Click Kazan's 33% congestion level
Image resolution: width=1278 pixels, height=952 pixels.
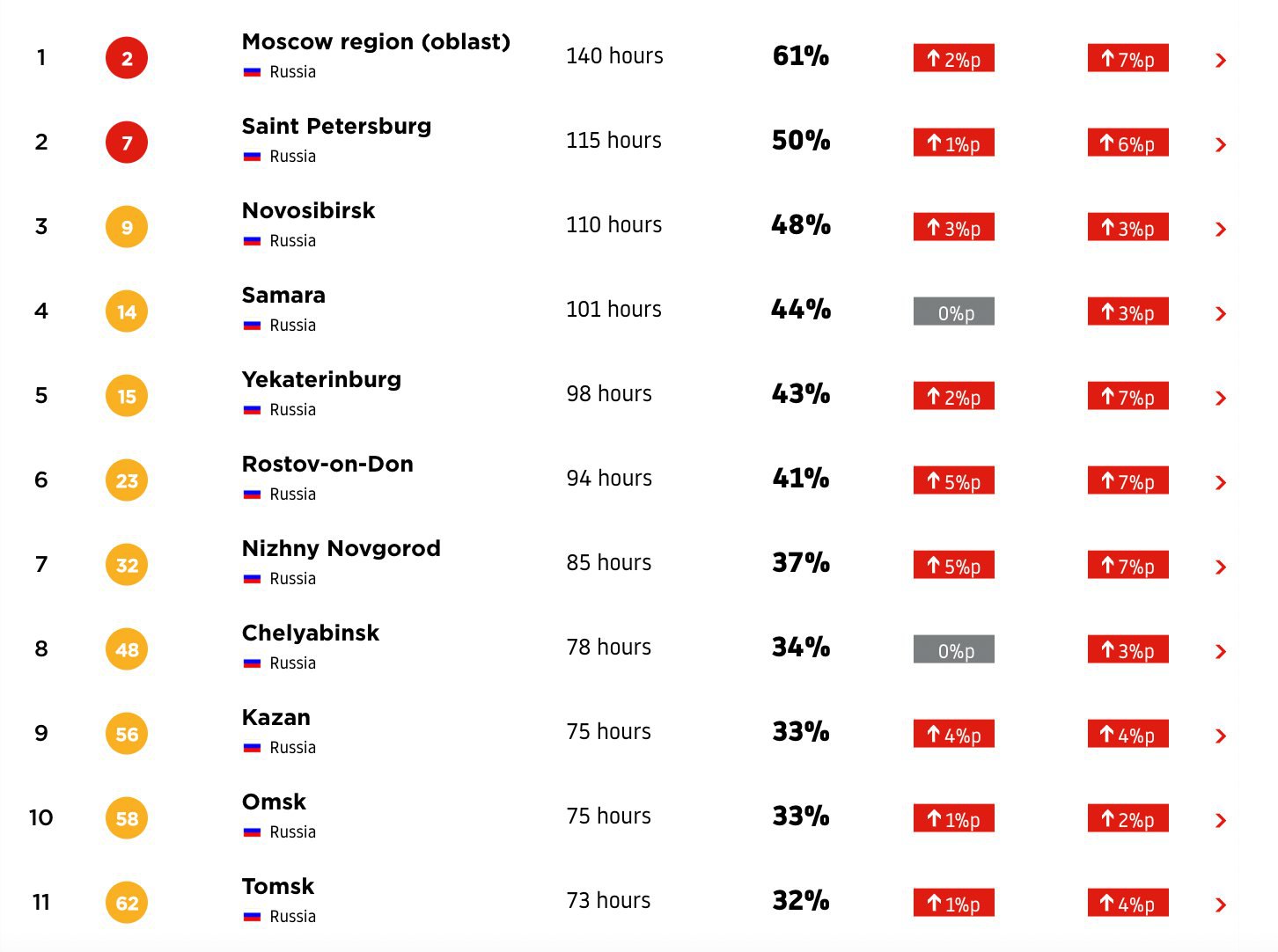coord(800,731)
